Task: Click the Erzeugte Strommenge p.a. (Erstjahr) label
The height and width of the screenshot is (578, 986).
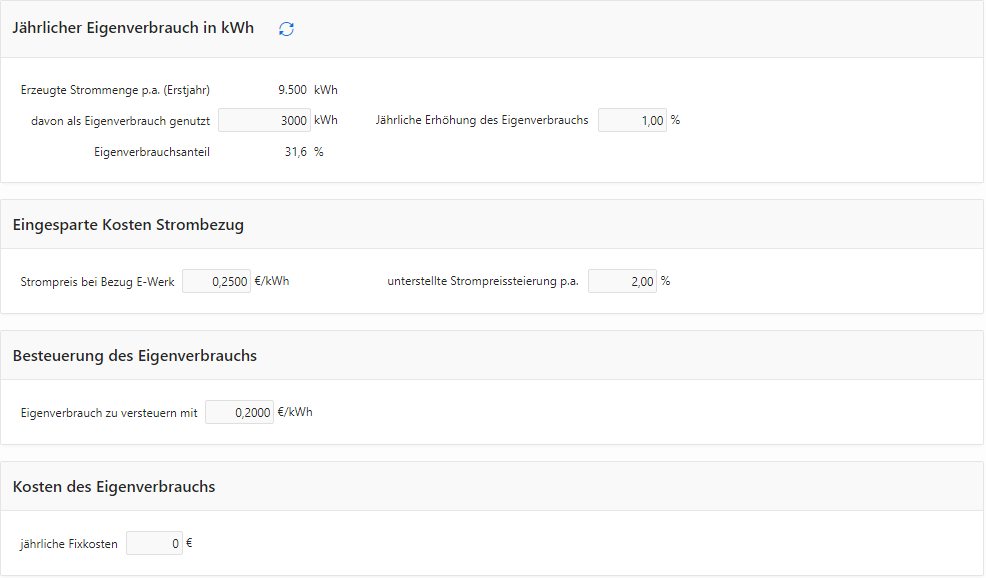Action: 115,90
